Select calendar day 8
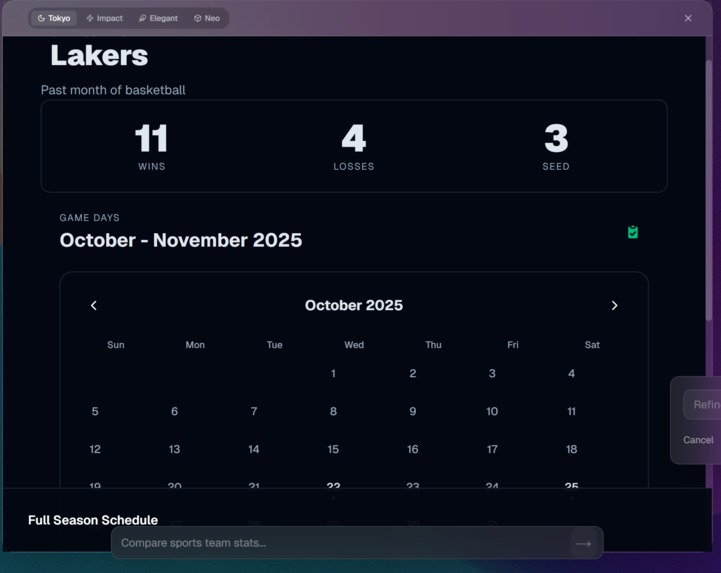The height and width of the screenshot is (573, 721). pyautogui.click(x=333, y=411)
